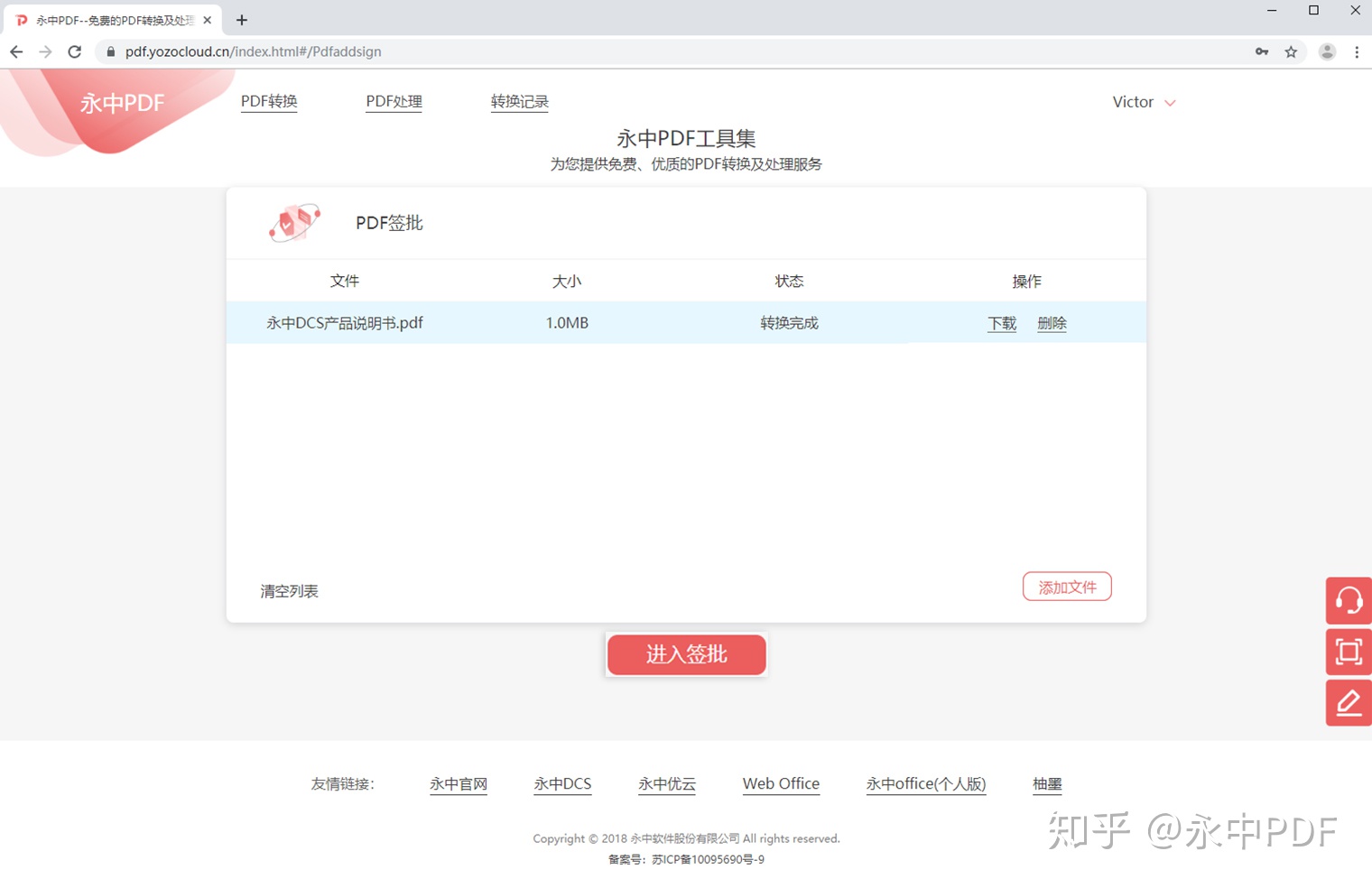1372x888 pixels.
Task: Click the 转换完成 status cell
Action: (790, 323)
